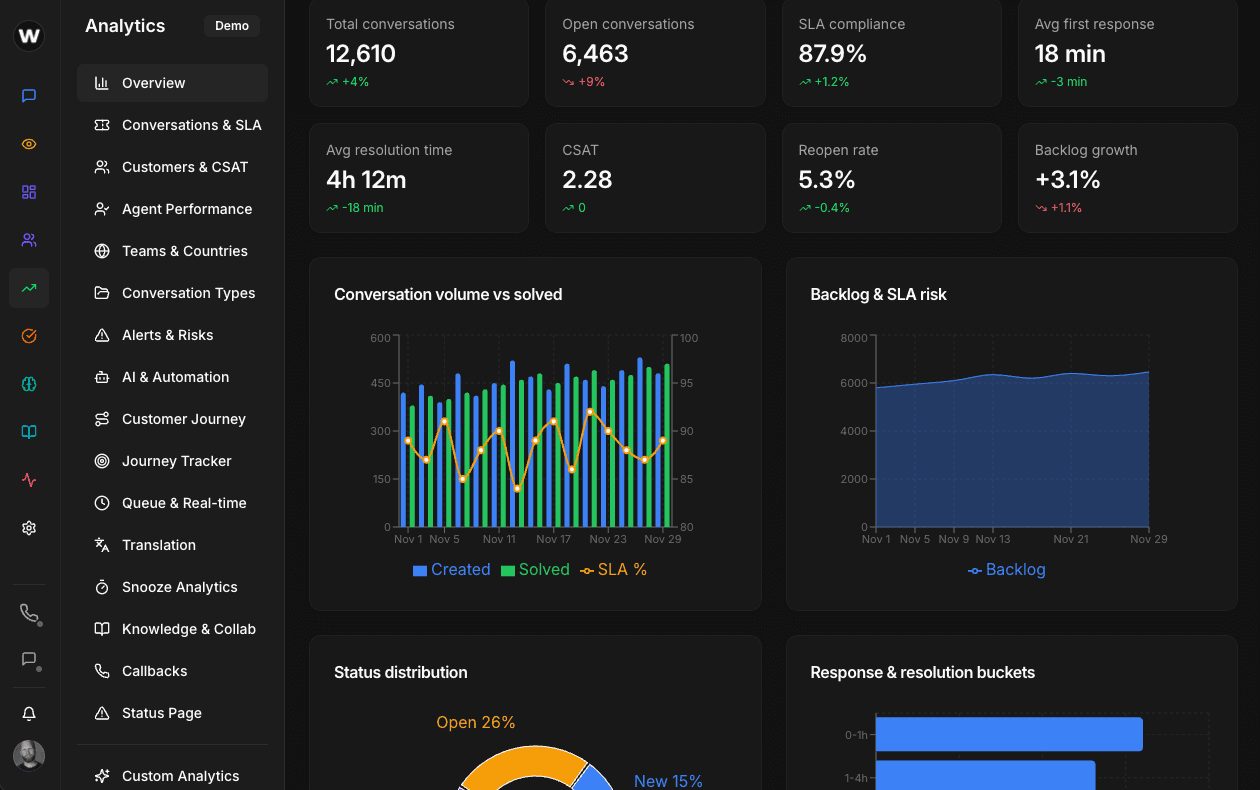The width and height of the screenshot is (1260, 790).
Task: Toggle the Created series in the volume chart legend
Action: 451,569
